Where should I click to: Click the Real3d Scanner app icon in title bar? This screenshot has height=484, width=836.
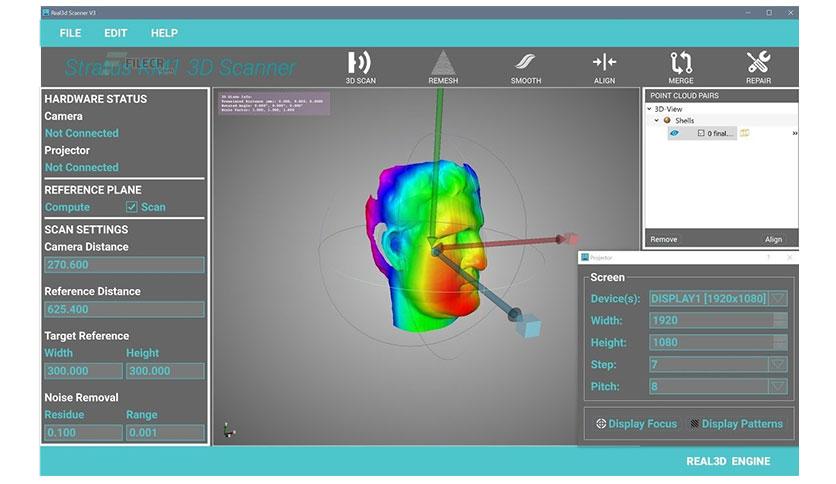click(x=46, y=12)
